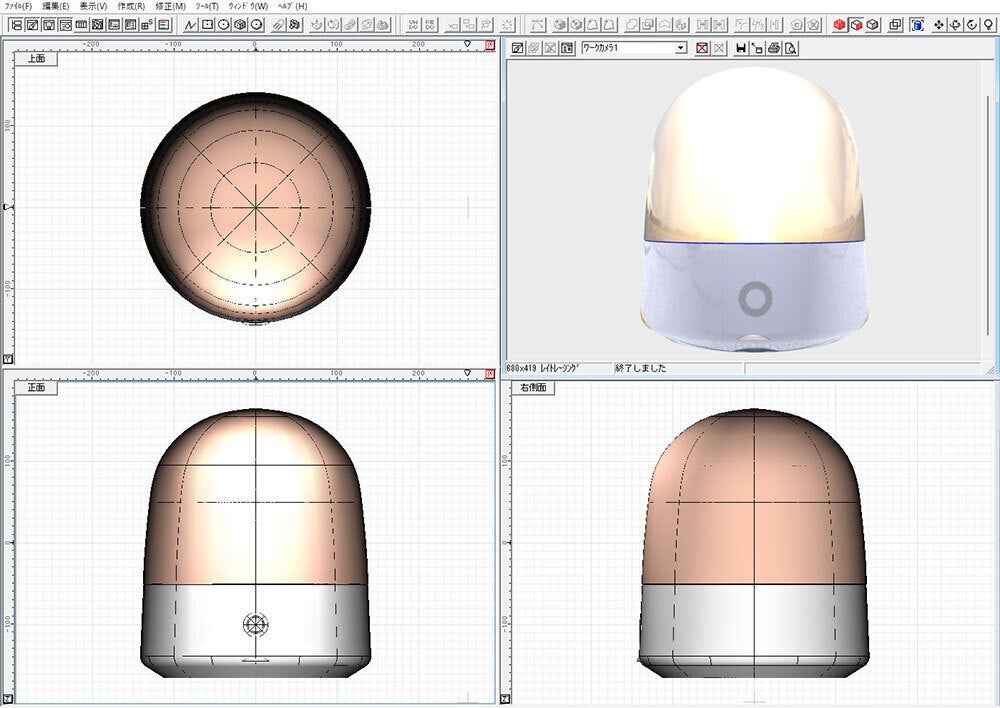This screenshot has width=1000, height=708.
Task: Select the circle drawing tool
Action: click(223, 24)
